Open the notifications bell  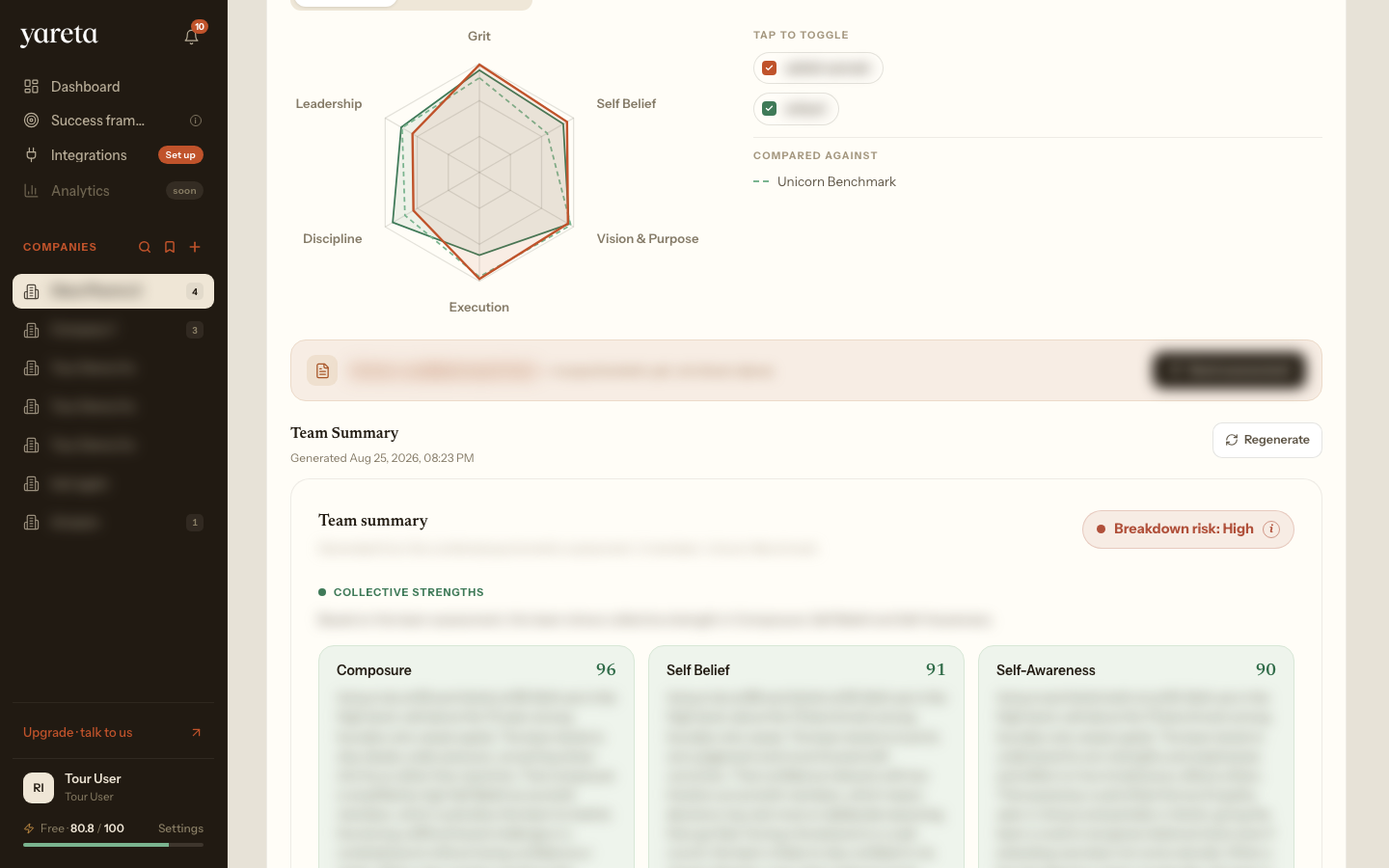pos(191,37)
